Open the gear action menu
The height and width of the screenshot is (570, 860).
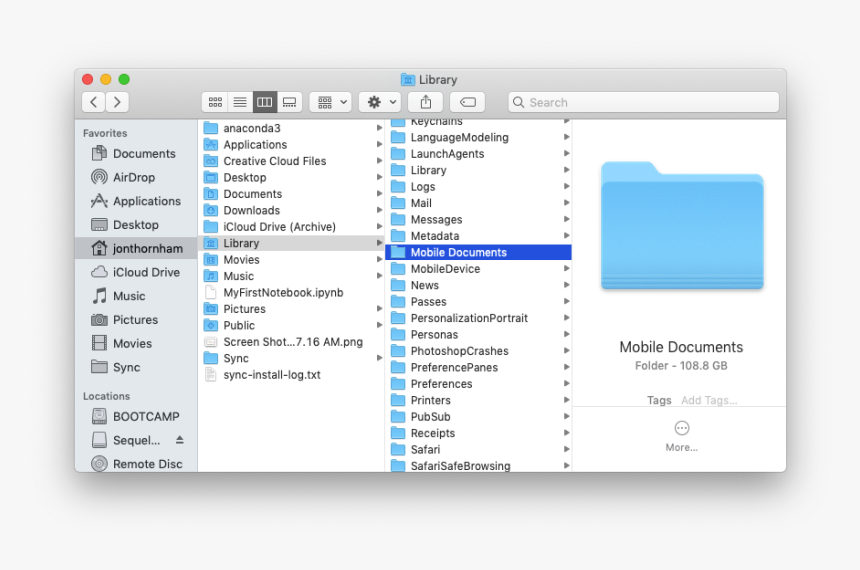click(380, 102)
